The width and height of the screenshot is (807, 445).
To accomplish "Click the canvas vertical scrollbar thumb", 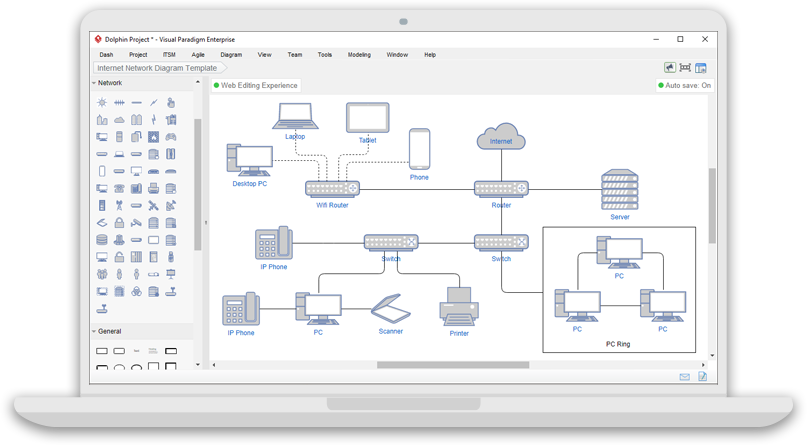I will coord(712,205).
